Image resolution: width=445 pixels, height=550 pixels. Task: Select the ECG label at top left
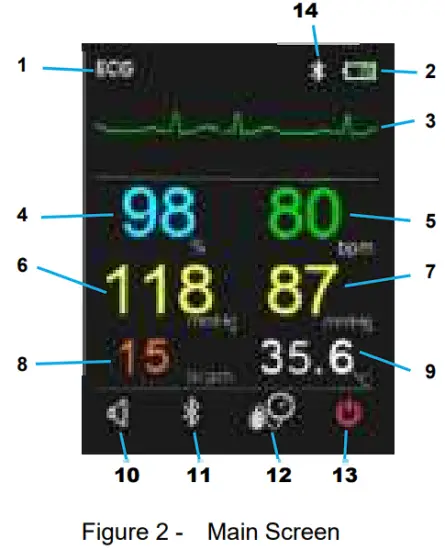tap(115, 69)
